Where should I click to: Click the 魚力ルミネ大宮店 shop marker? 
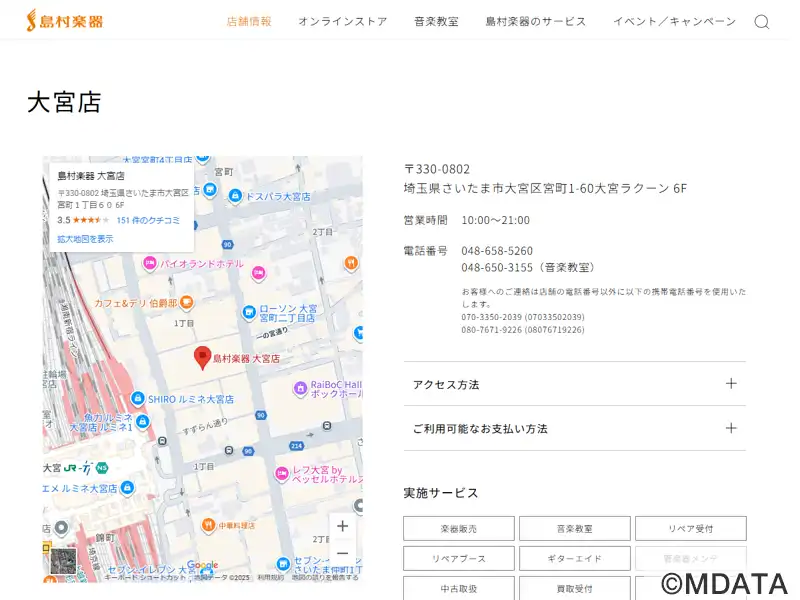143,421
